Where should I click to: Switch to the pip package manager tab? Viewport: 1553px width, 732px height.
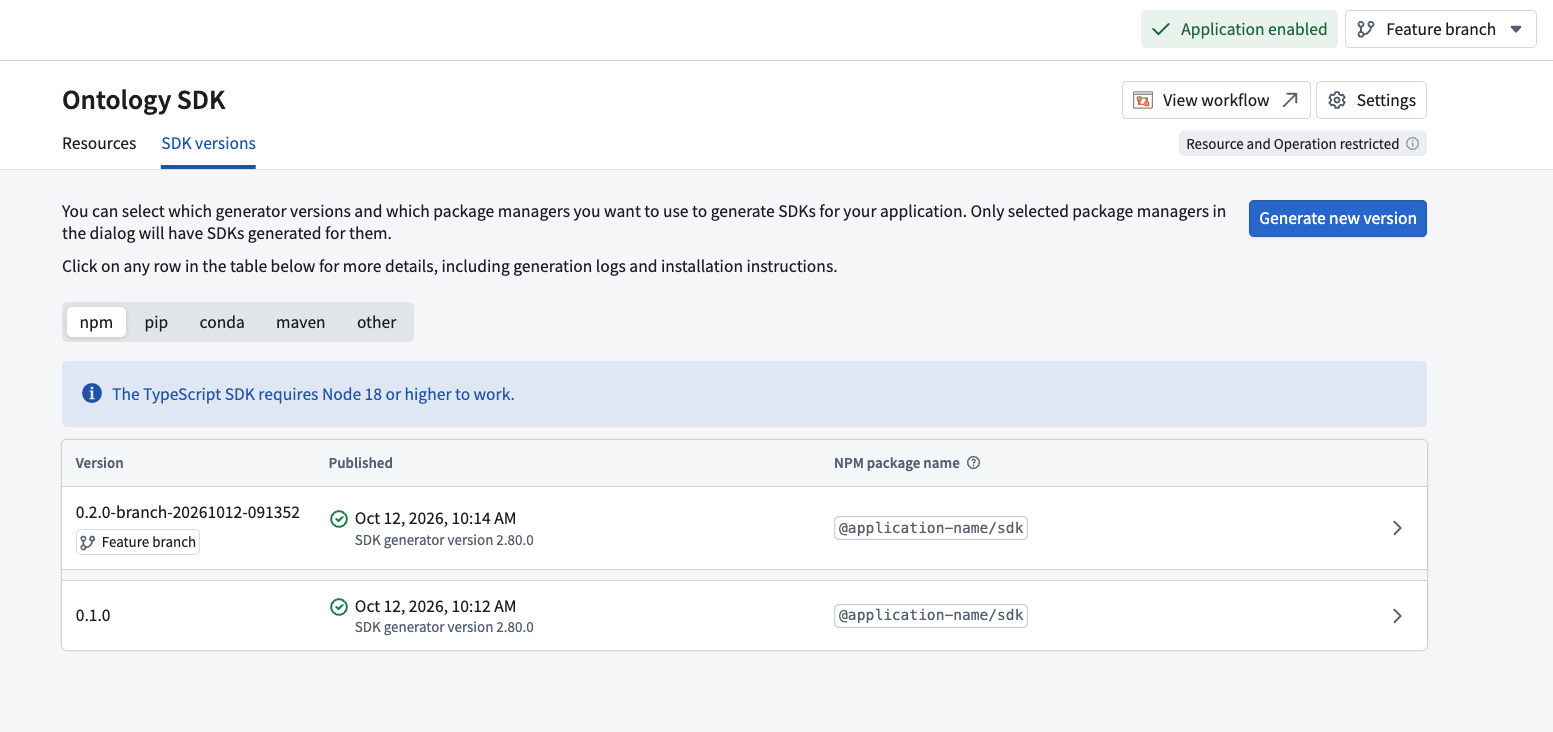point(156,322)
